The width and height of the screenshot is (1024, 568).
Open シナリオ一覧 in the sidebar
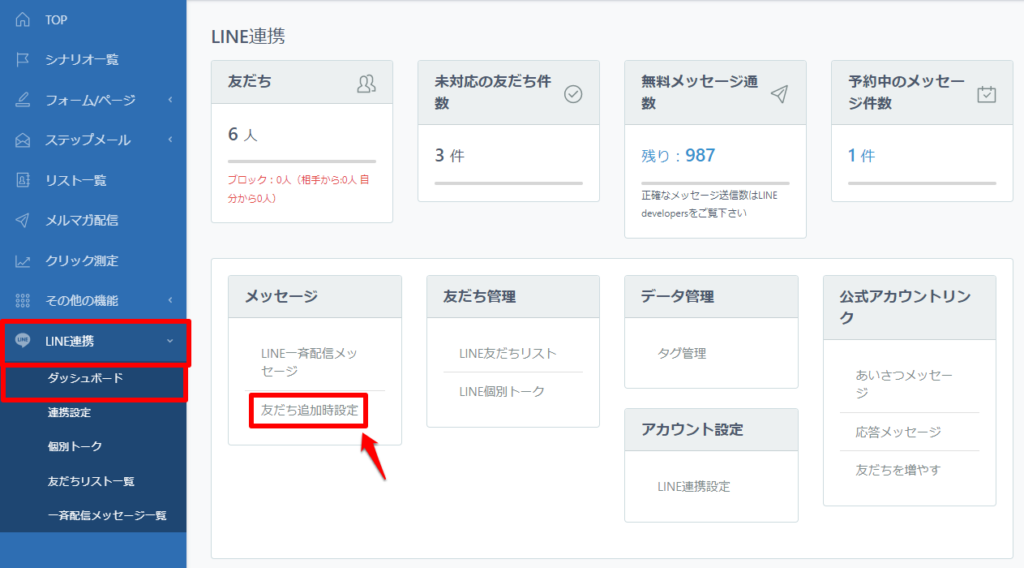click(x=82, y=60)
